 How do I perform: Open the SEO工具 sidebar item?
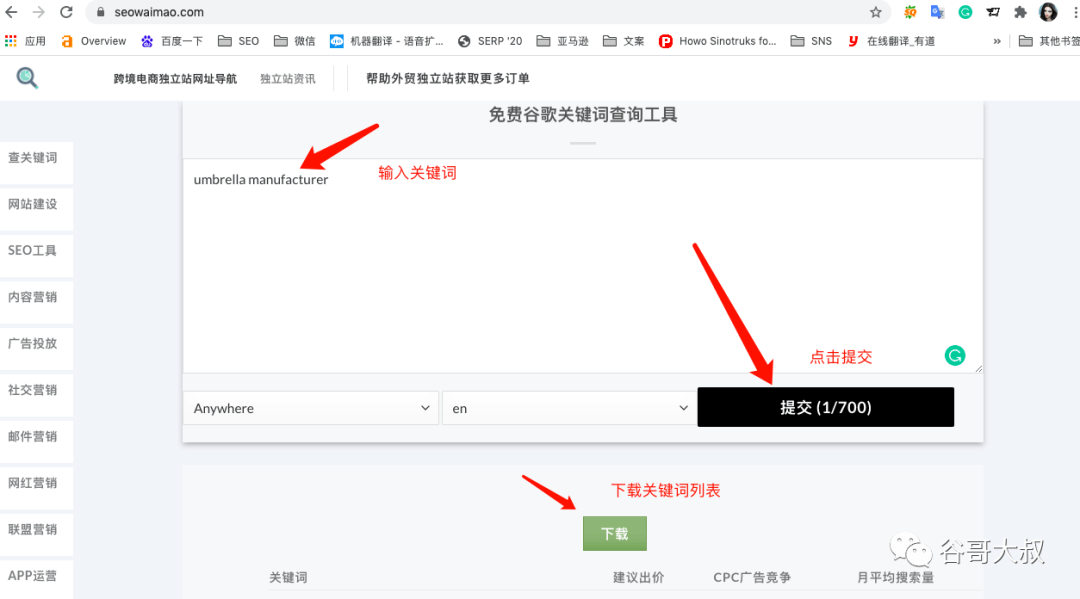point(34,251)
